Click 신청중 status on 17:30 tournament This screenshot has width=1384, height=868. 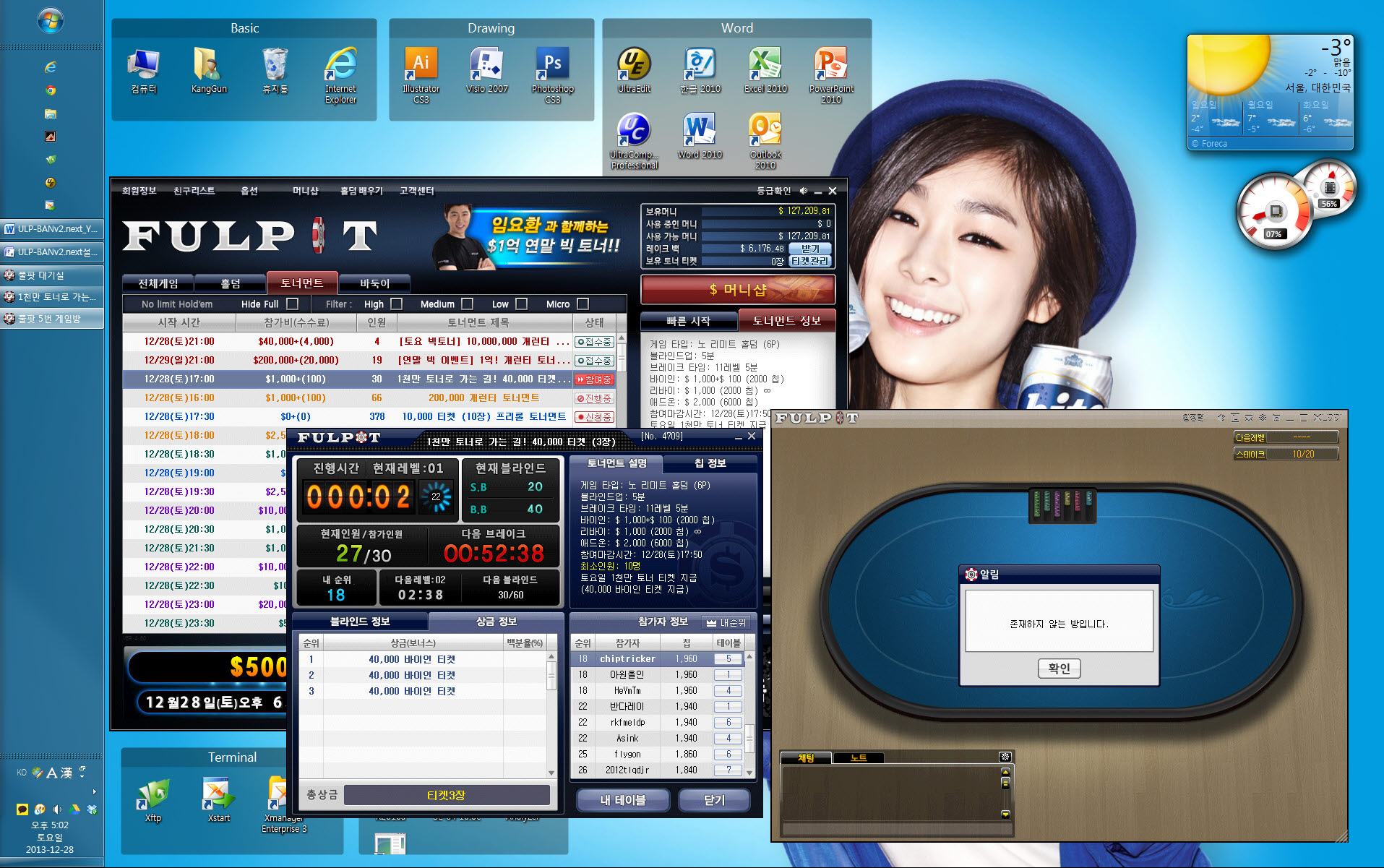tap(594, 417)
